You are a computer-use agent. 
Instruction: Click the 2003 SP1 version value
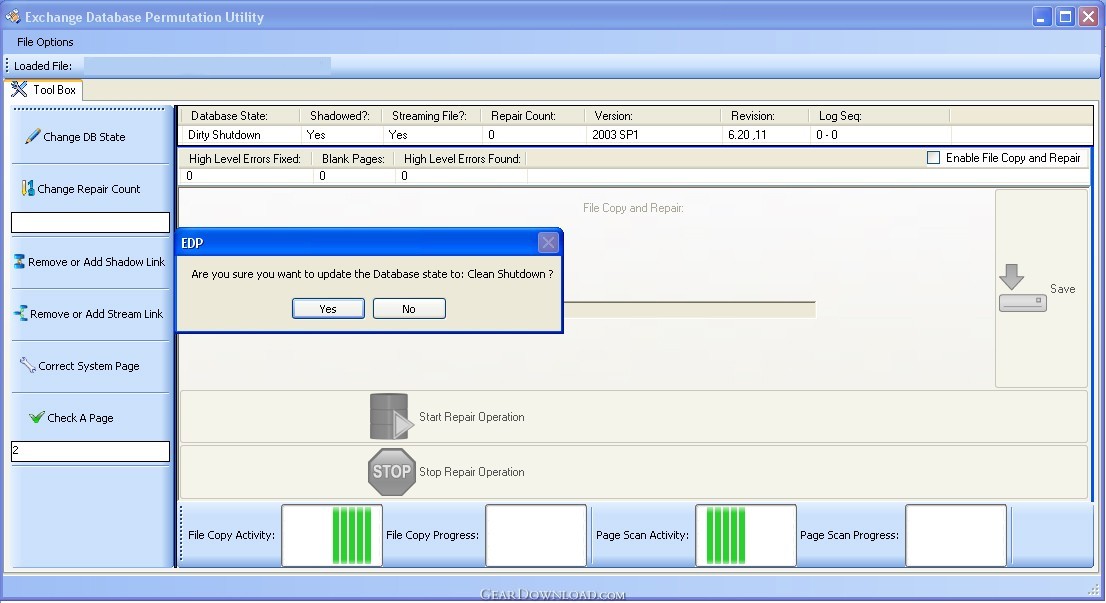[615, 135]
